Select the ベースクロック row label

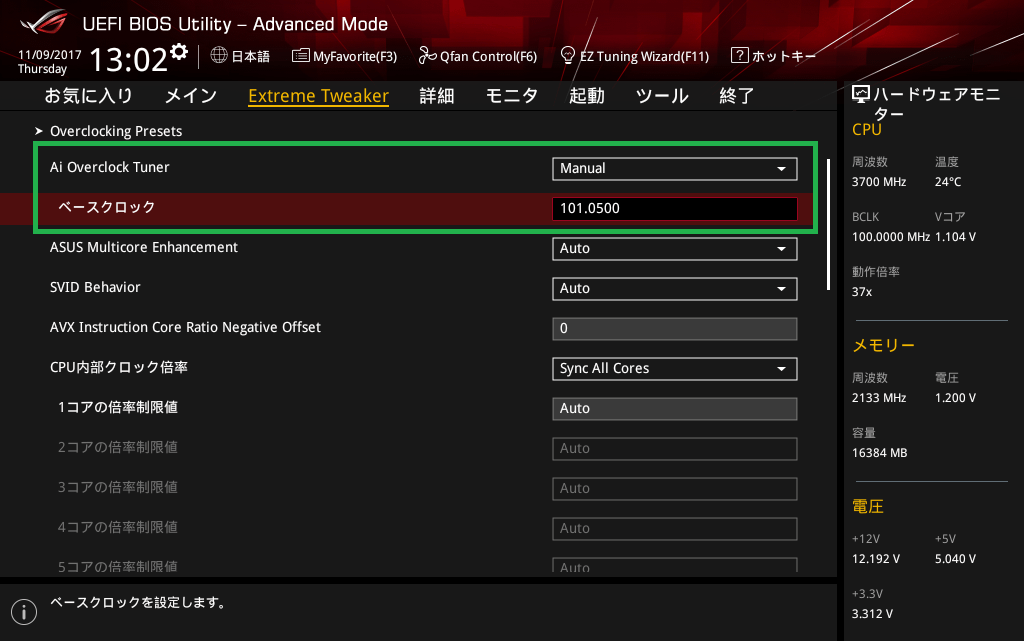pos(106,208)
